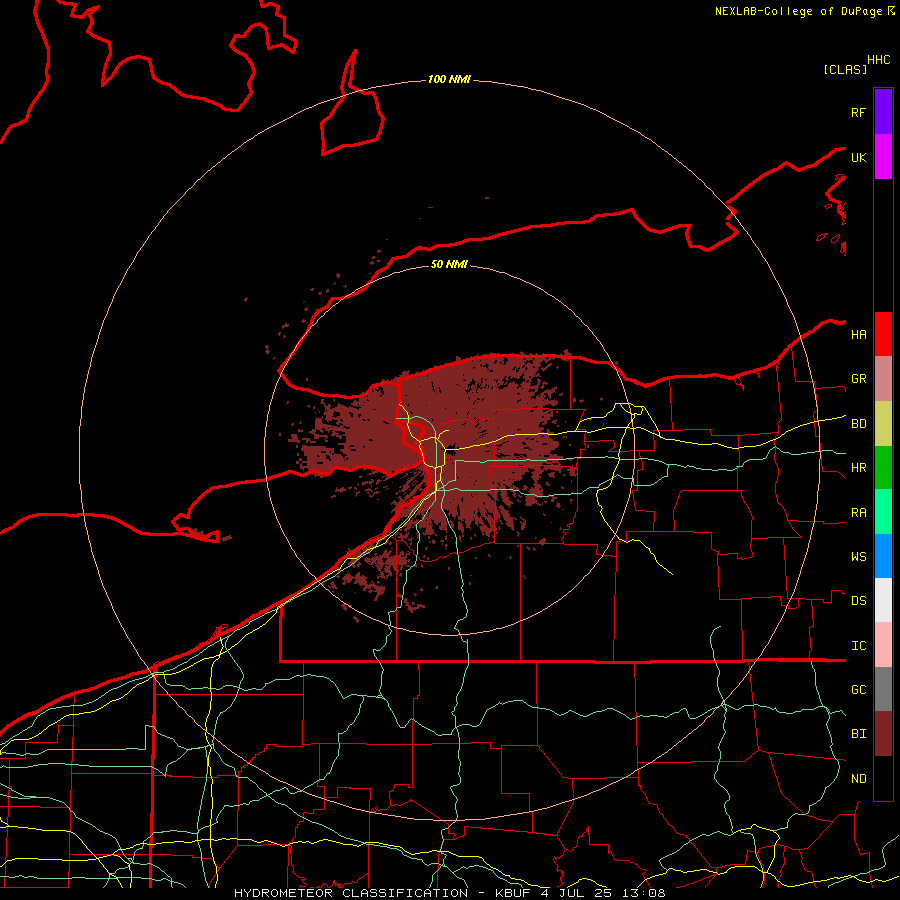Image resolution: width=900 pixels, height=900 pixels.
Task: Select the light pink IC legend swatch
Action: click(883, 645)
